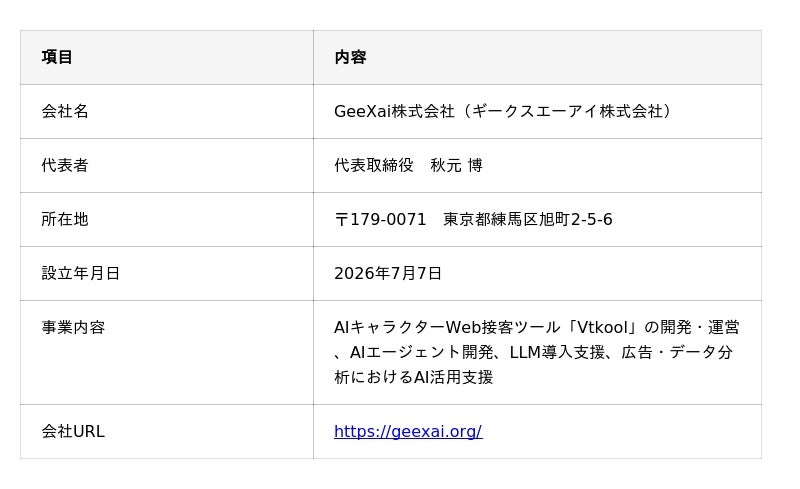800x489 pixels.
Task: Select the 事業内容 label cell
Action: point(167,353)
